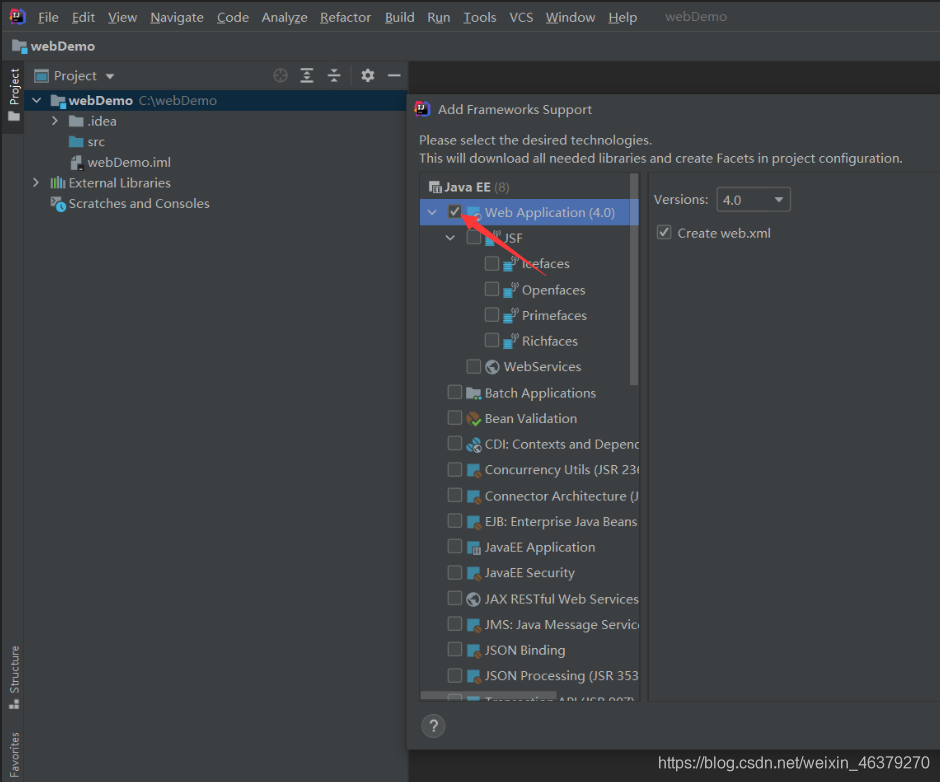Select the JSON Processing (JSR 353) row
This screenshot has height=782, width=940.
pyautogui.click(x=529, y=676)
